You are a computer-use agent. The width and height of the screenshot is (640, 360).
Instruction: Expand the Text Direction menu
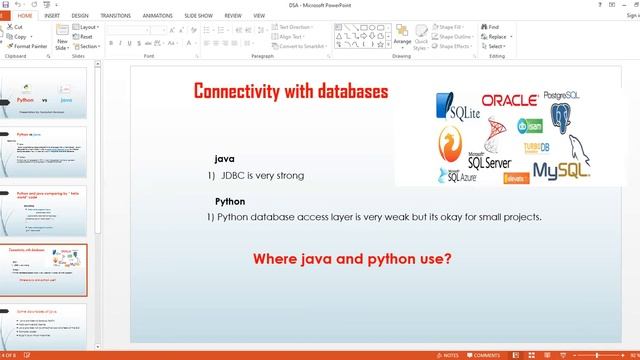click(x=293, y=27)
